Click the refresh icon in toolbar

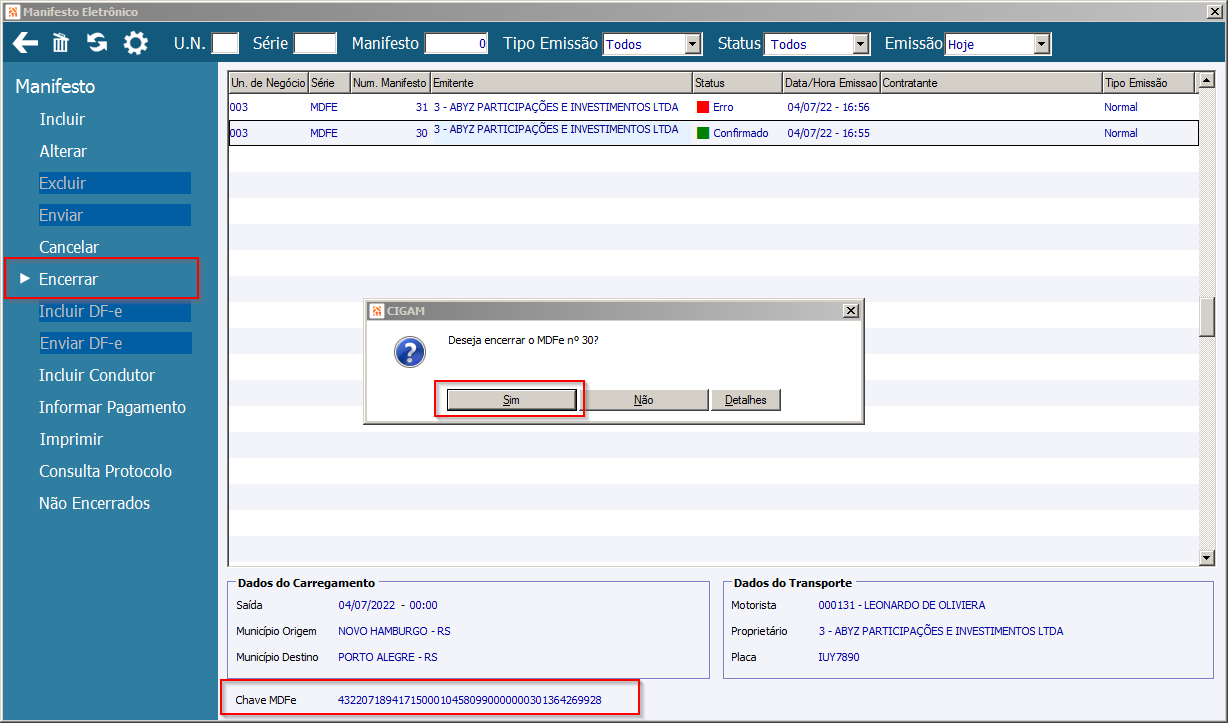[x=97, y=43]
